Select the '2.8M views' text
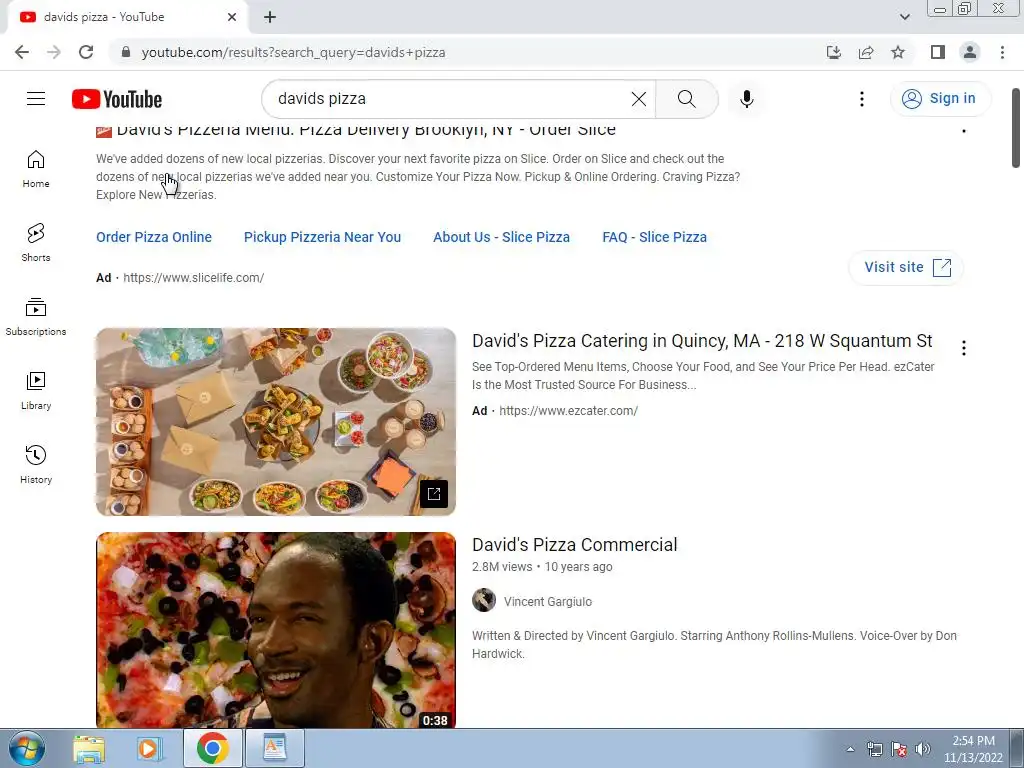The image size is (1024, 768). click(x=502, y=567)
